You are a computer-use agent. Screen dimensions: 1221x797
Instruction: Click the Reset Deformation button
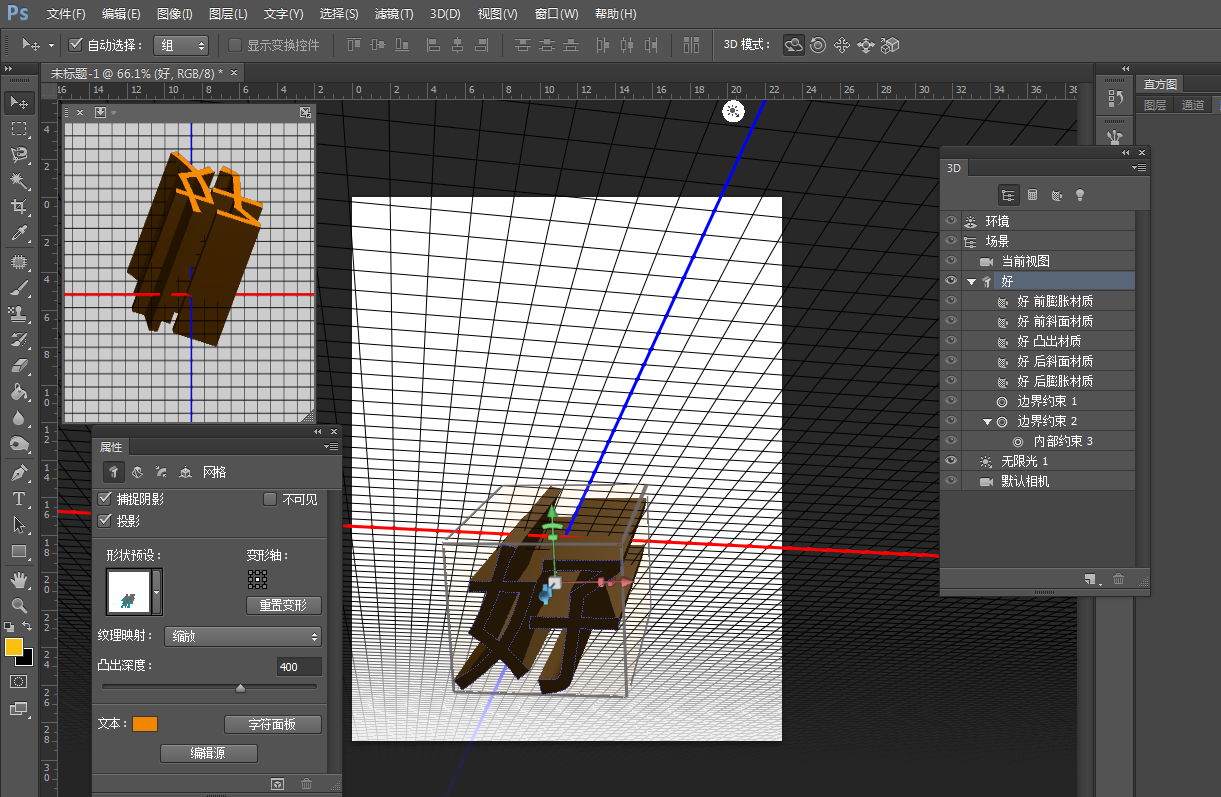[284, 605]
